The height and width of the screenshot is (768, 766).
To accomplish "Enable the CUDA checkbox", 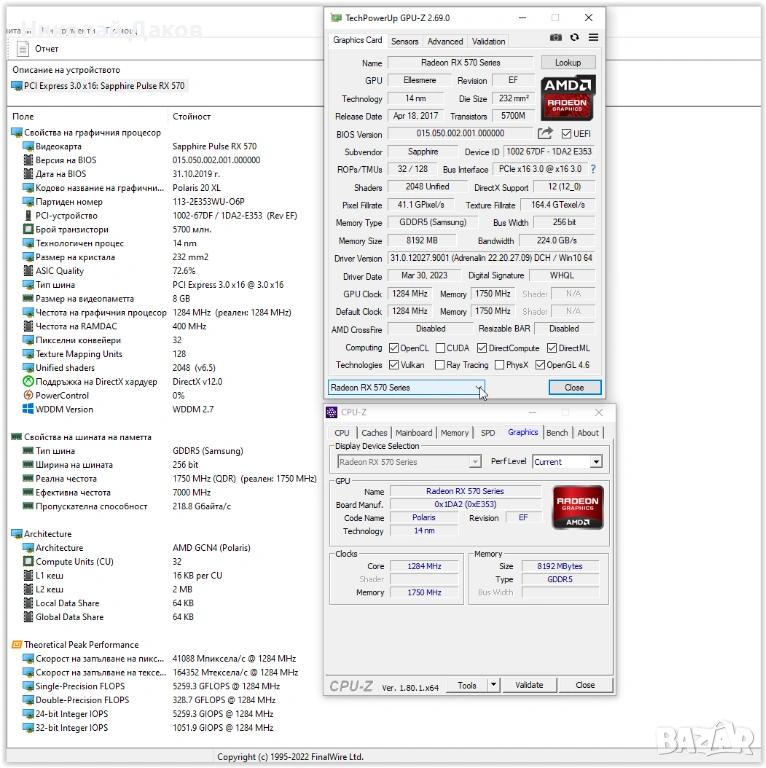I will click(440, 348).
